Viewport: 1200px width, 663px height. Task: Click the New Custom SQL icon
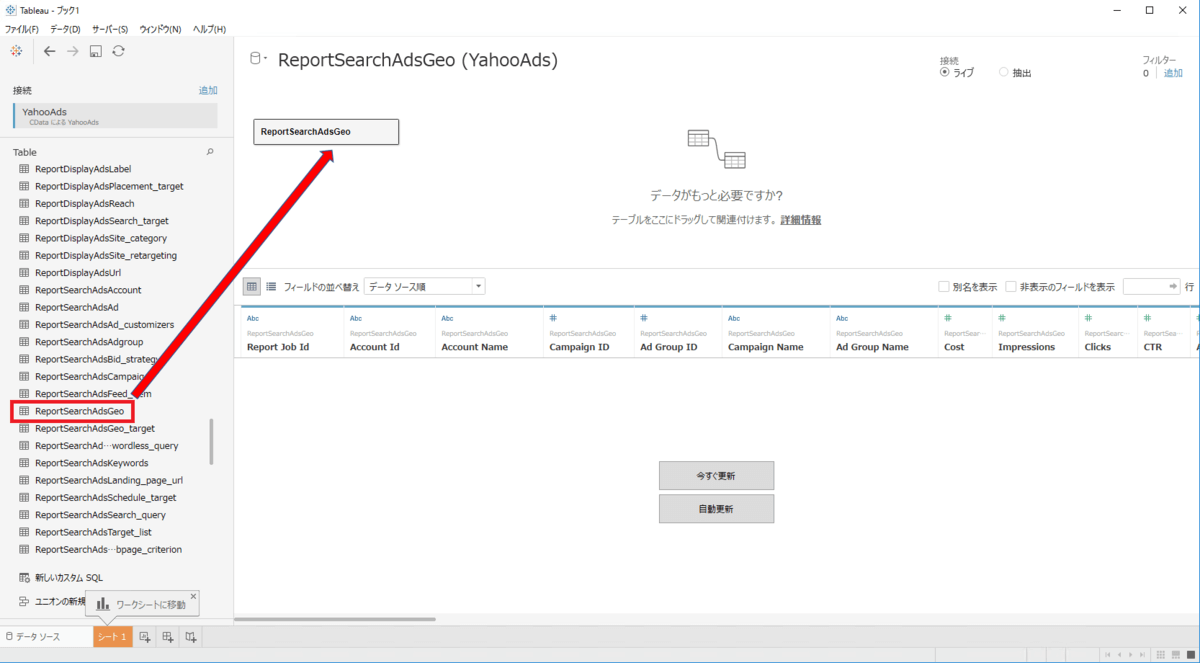tap(25, 577)
